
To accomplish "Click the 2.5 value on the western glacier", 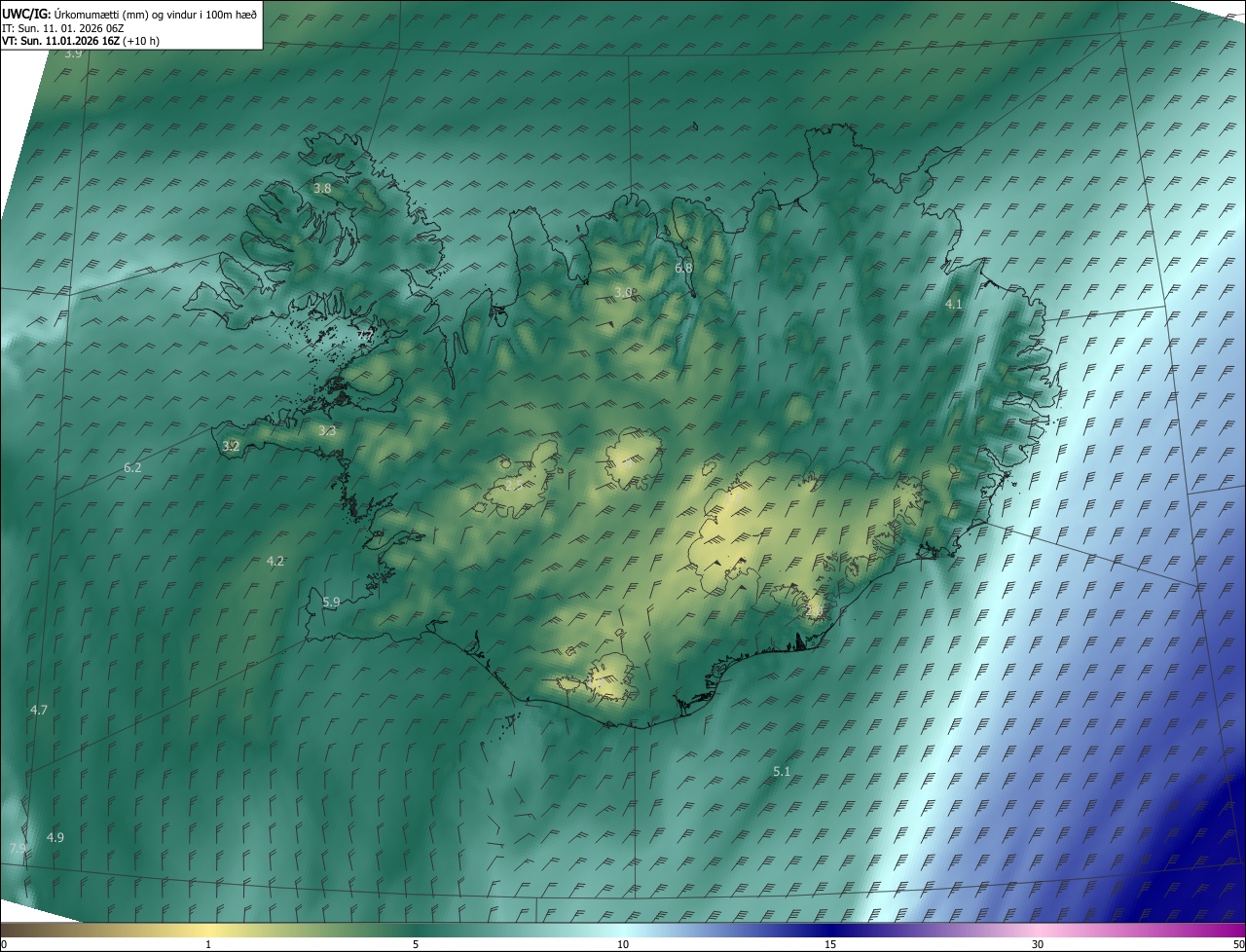I will tap(512, 485).
